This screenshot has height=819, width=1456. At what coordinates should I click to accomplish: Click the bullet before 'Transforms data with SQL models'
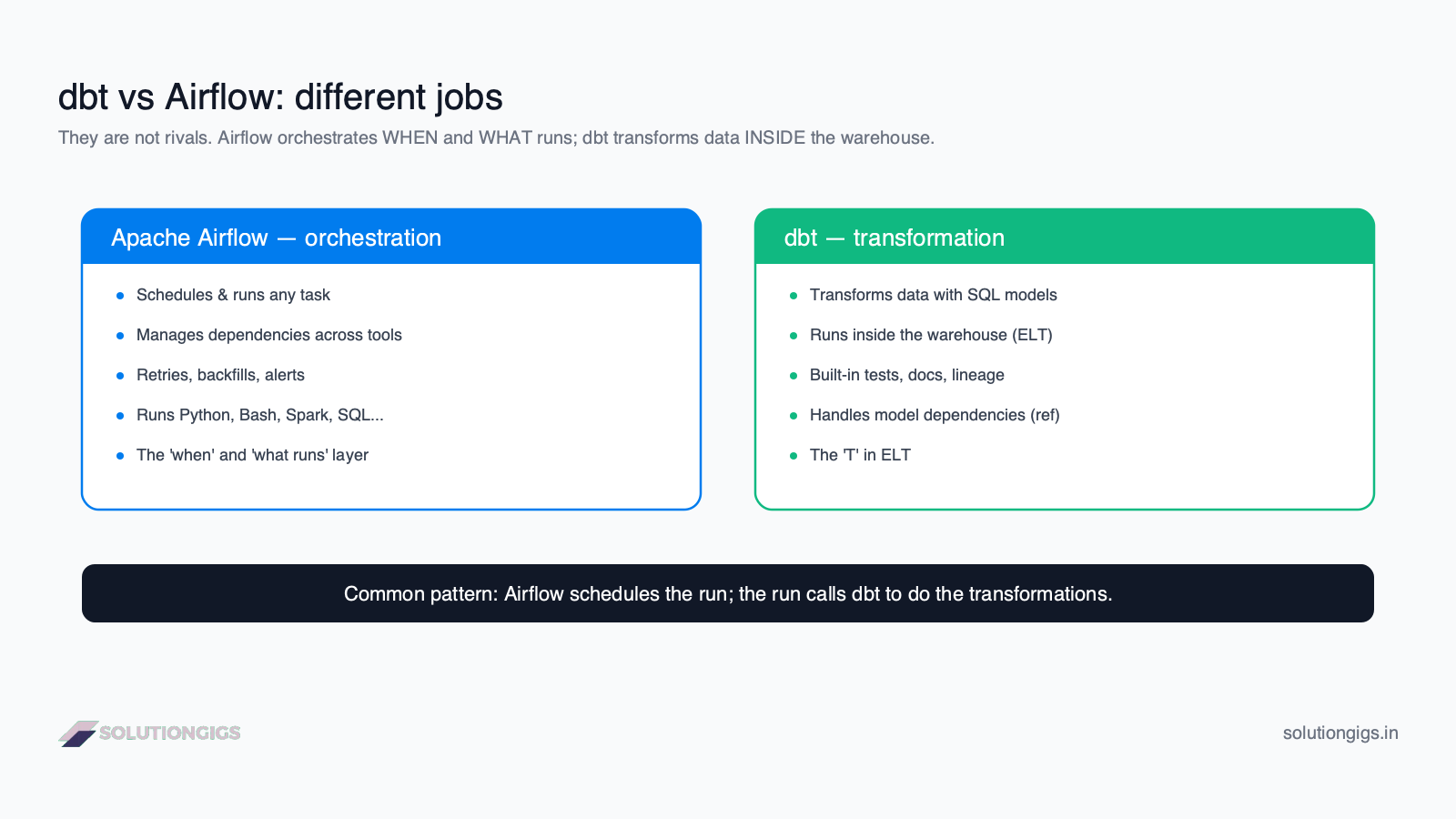coord(794,296)
